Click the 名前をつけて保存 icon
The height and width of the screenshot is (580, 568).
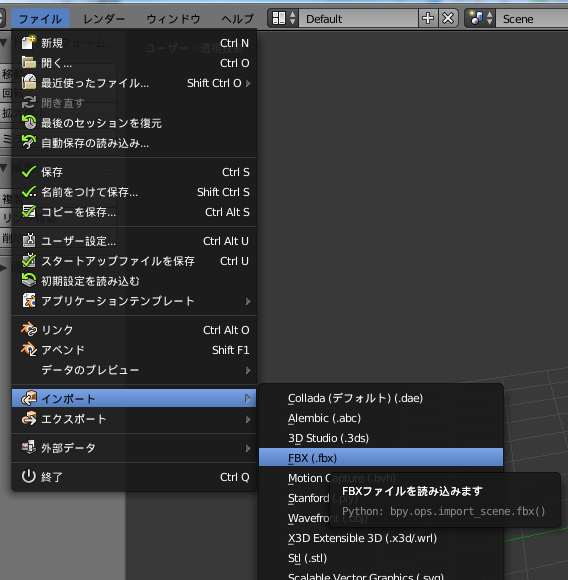pos(28,192)
